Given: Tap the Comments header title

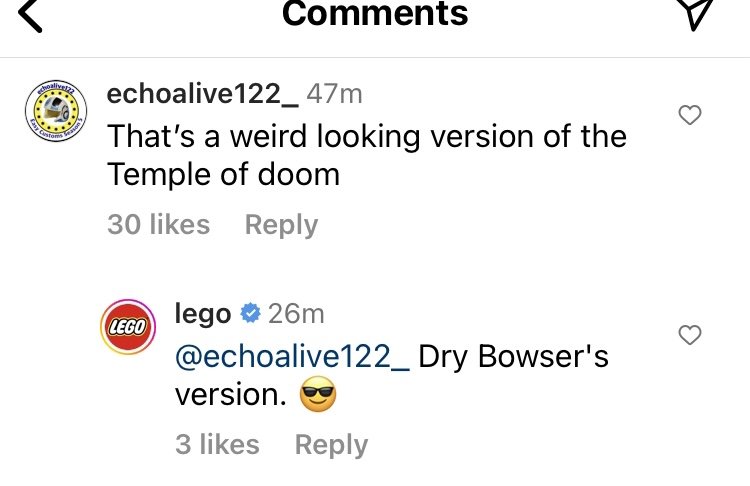Looking at the screenshot, I should click(x=375, y=14).
